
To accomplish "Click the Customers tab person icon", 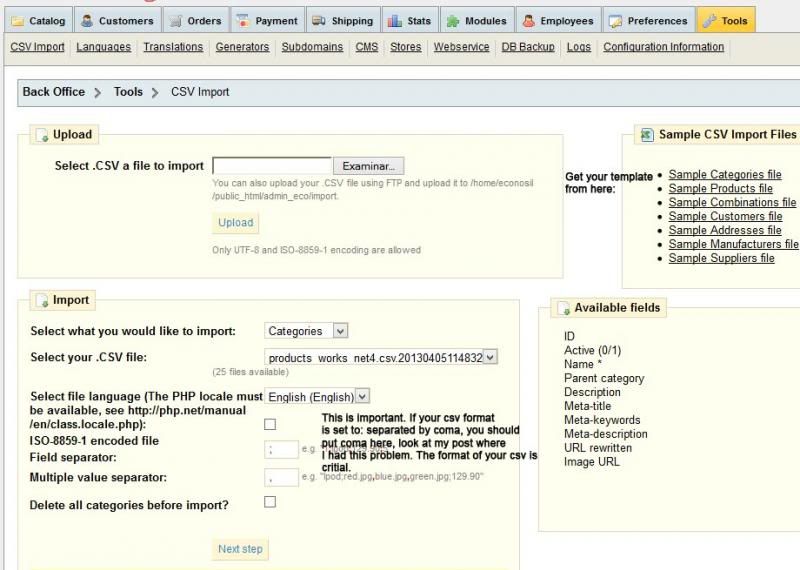I will (87, 20).
